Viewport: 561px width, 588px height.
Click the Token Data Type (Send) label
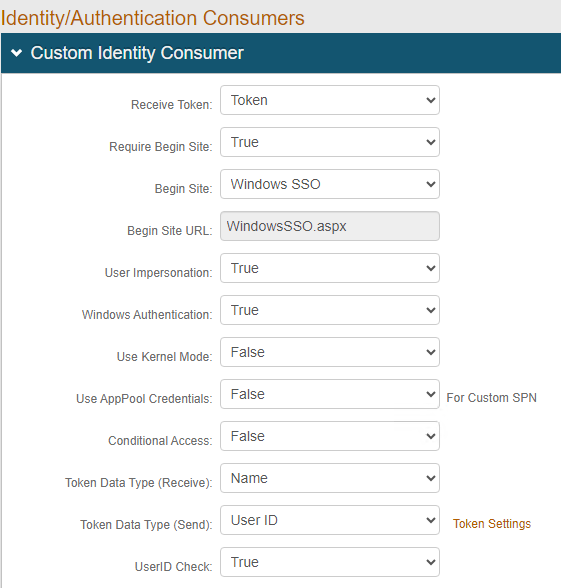pyautogui.click(x=146, y=525)
